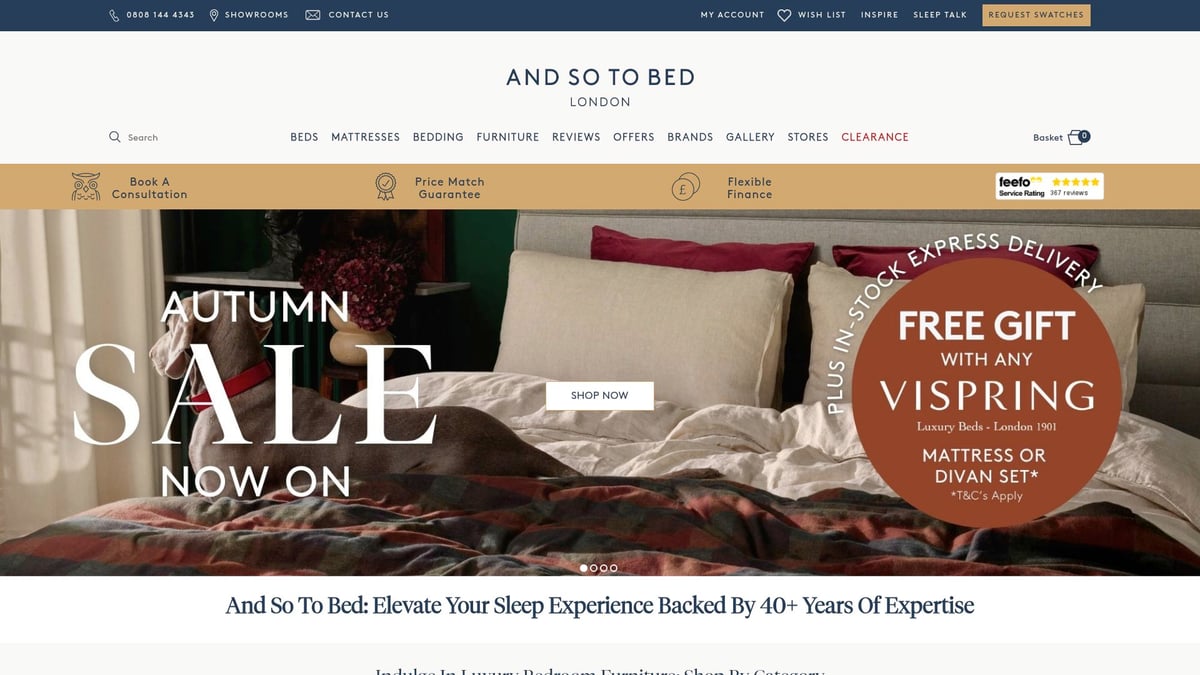Select the second carousel slide dot
This screenshot has width=1200, height=675.
pos(594,568)
